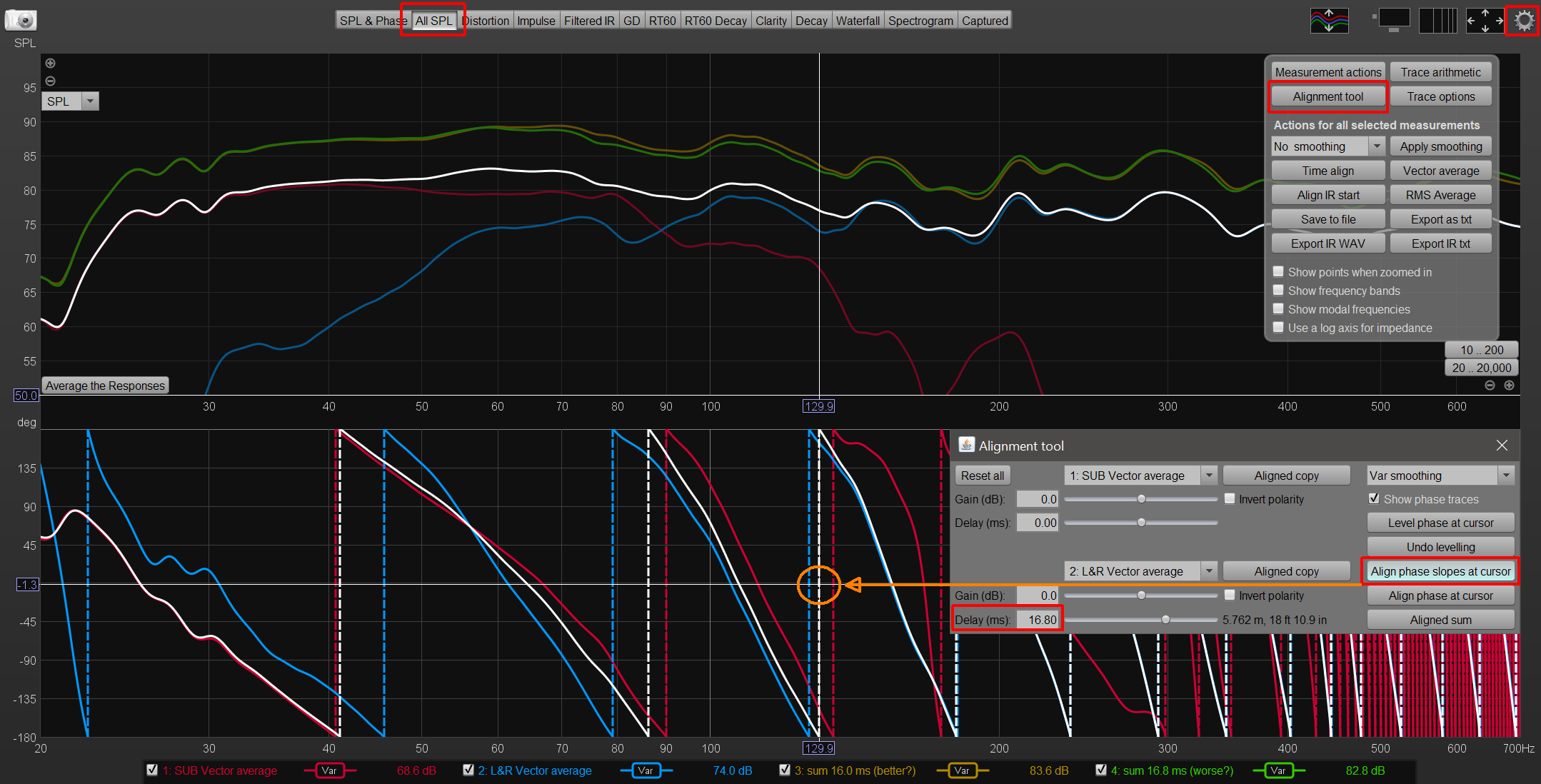Click the vertical bars layout icon
1541x784 pixels.
[x=1437, y=21]
